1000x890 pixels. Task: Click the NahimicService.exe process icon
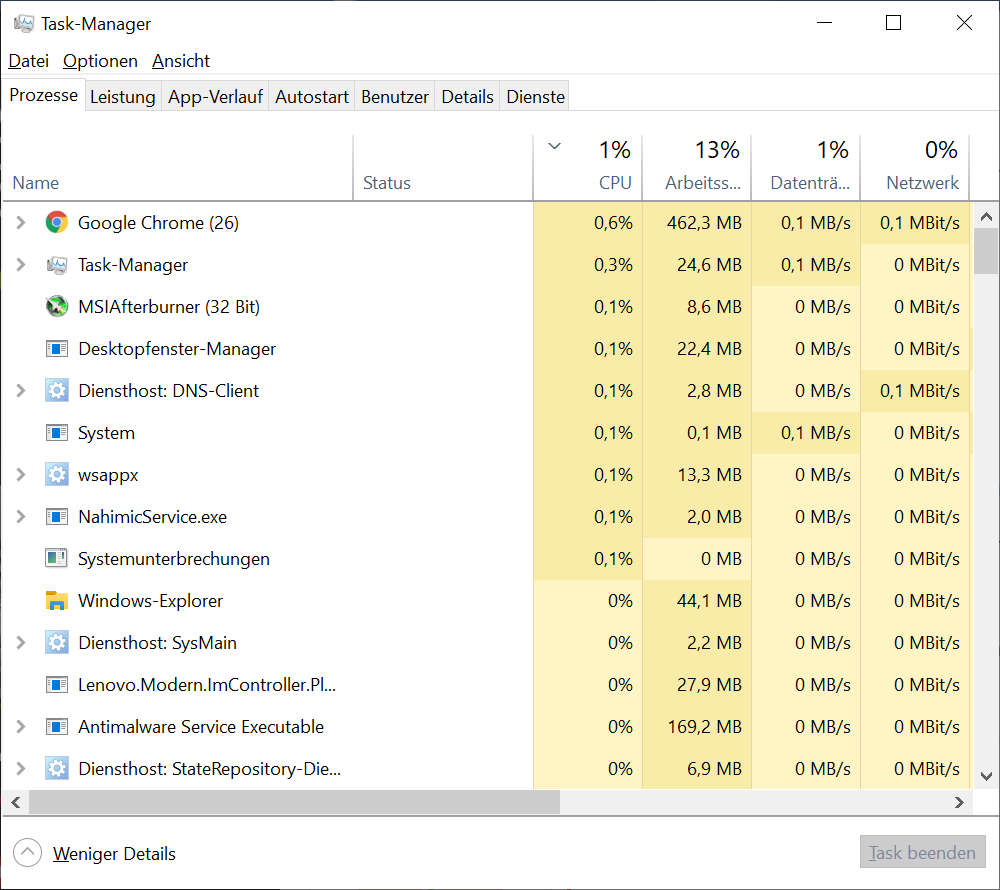pyautogui.click(x=56, y=516)
